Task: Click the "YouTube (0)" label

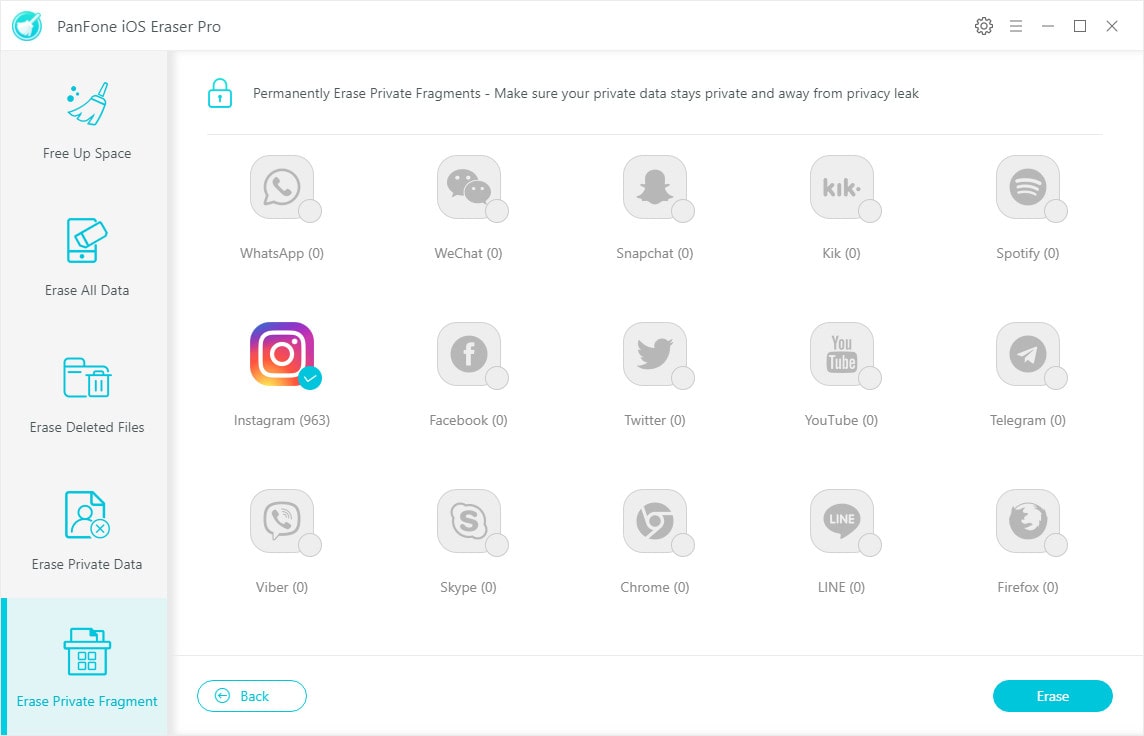Action: (x=841, y=420)
